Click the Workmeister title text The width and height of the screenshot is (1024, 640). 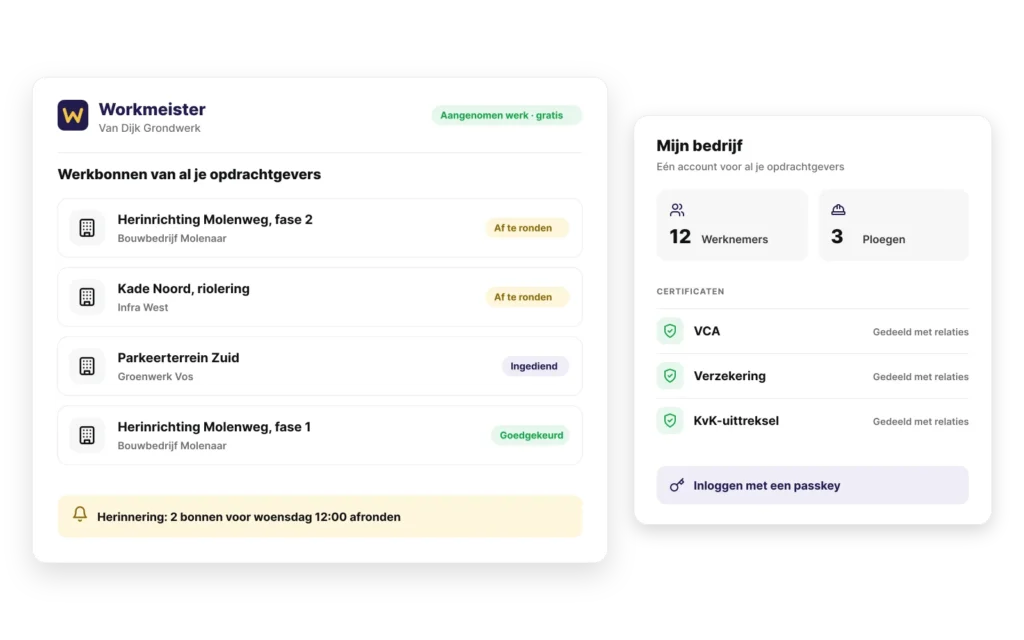(152, 109)
